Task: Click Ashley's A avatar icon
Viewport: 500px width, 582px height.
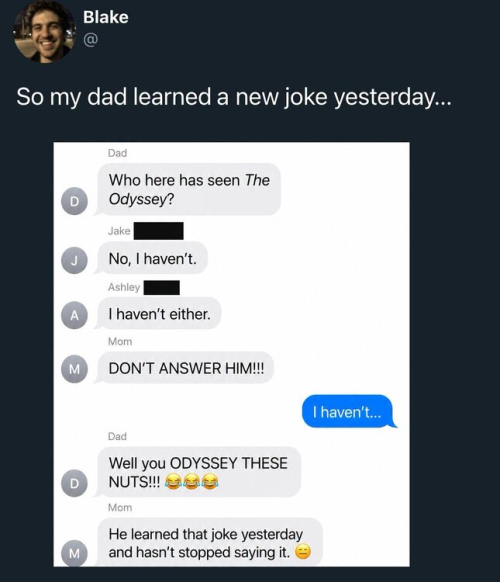Action: pos(75,315)
